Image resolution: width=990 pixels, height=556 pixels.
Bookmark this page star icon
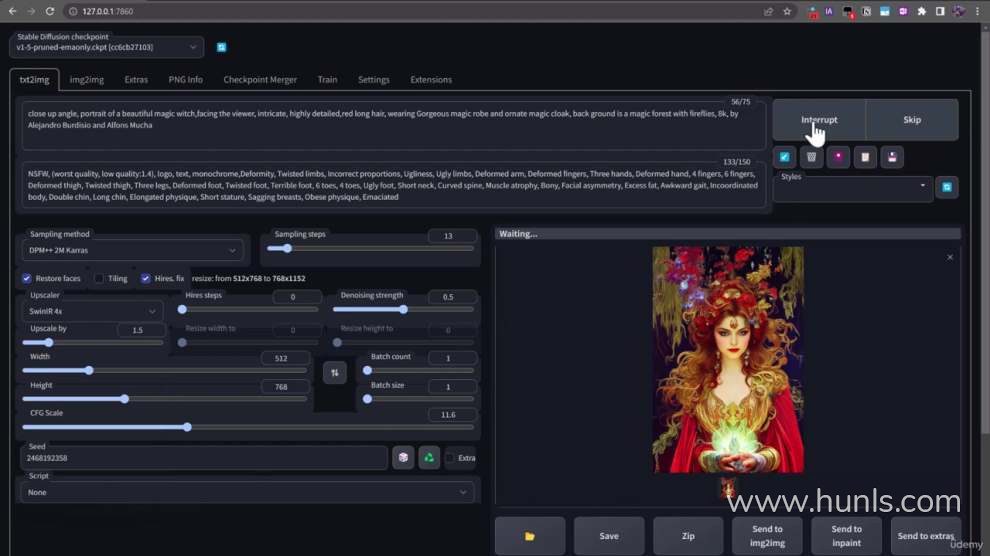787,11
